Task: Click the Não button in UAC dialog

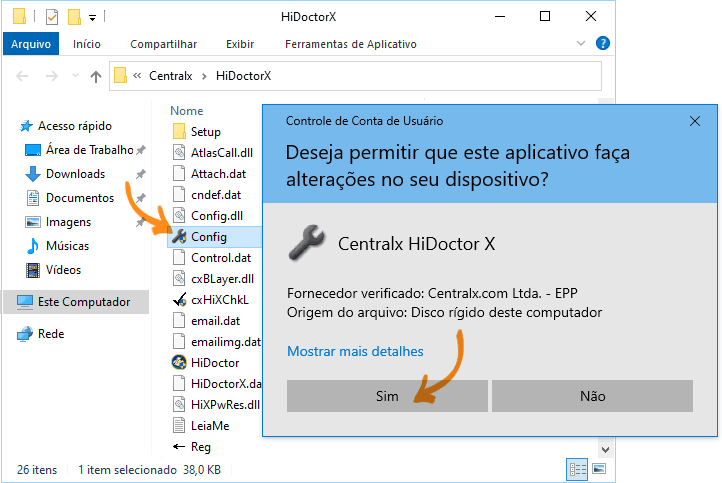Action: [x=592, y=396]
